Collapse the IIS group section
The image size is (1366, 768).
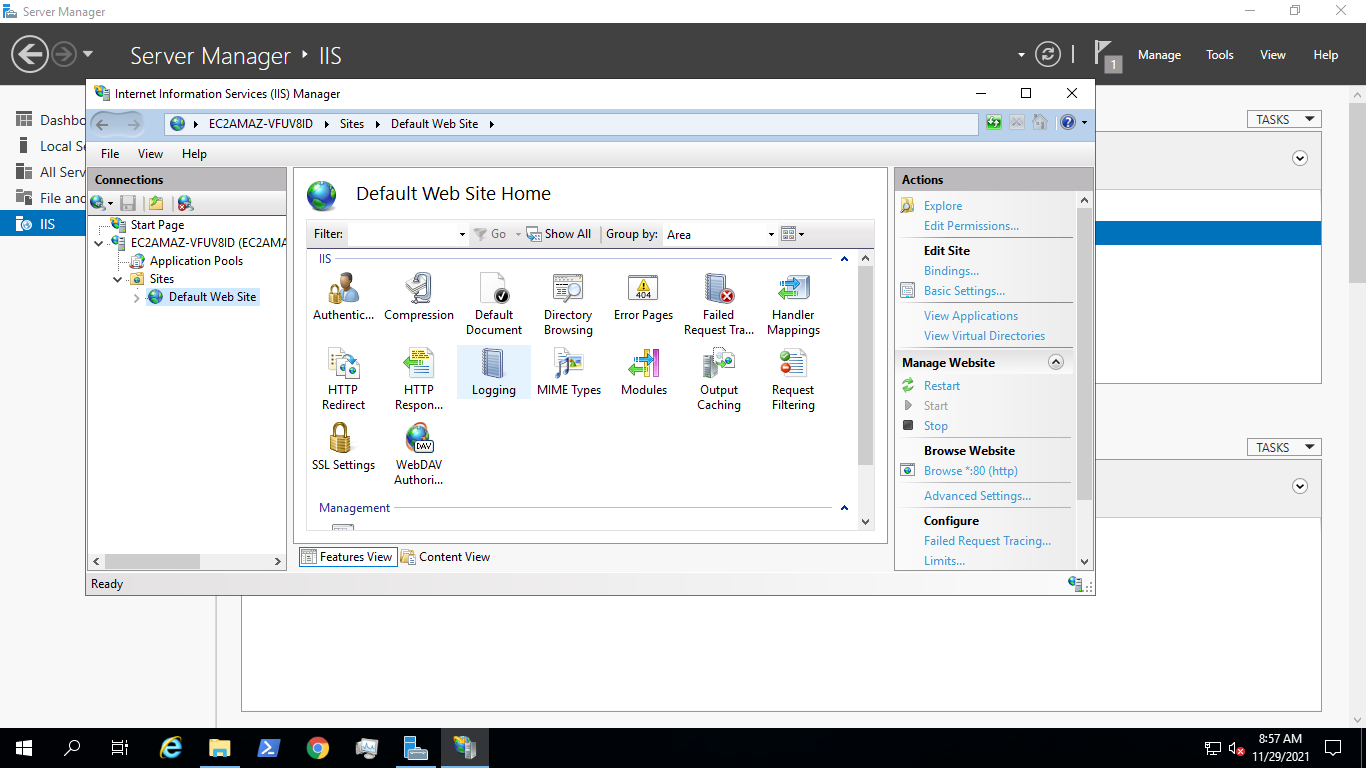point(844,259)
